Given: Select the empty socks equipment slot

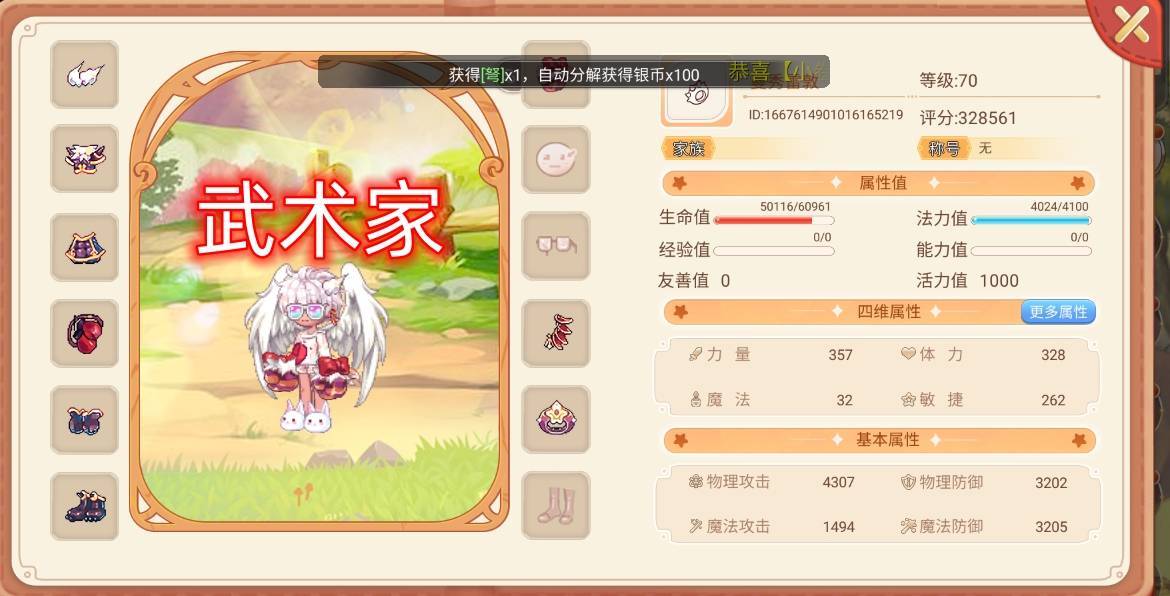Looking at the screenshot, I should [556, 506].
